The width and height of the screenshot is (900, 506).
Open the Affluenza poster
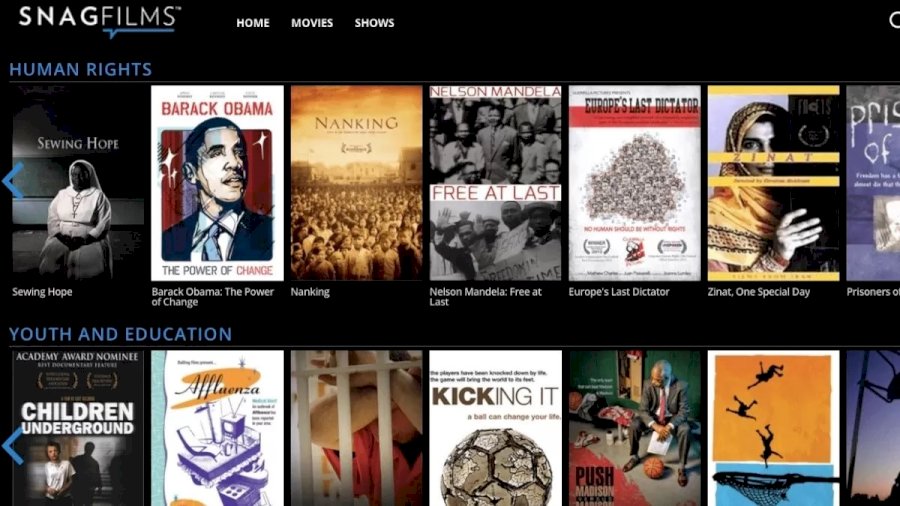[x=217, y=428]
